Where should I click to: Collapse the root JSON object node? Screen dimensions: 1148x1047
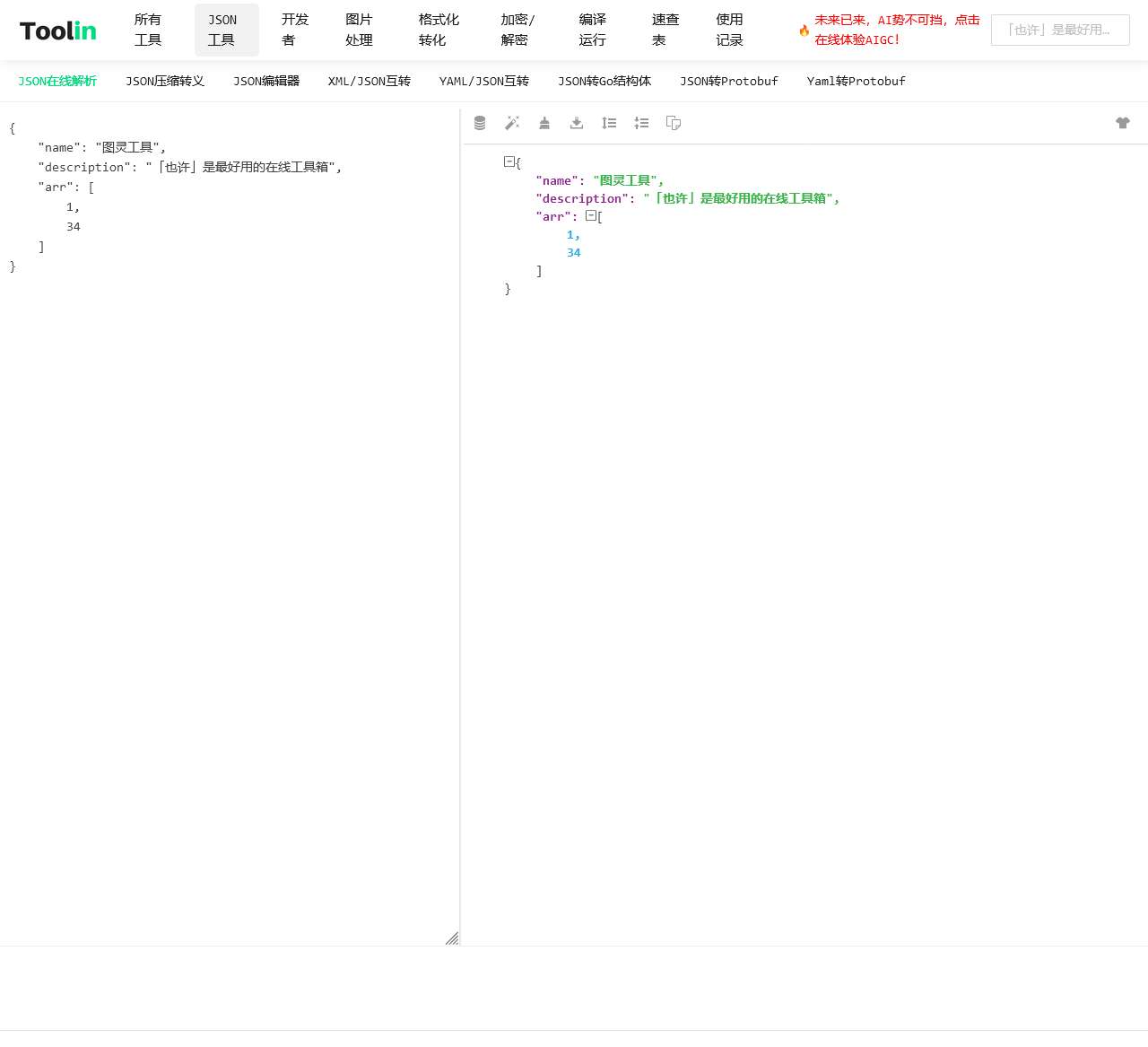point(509,161)
